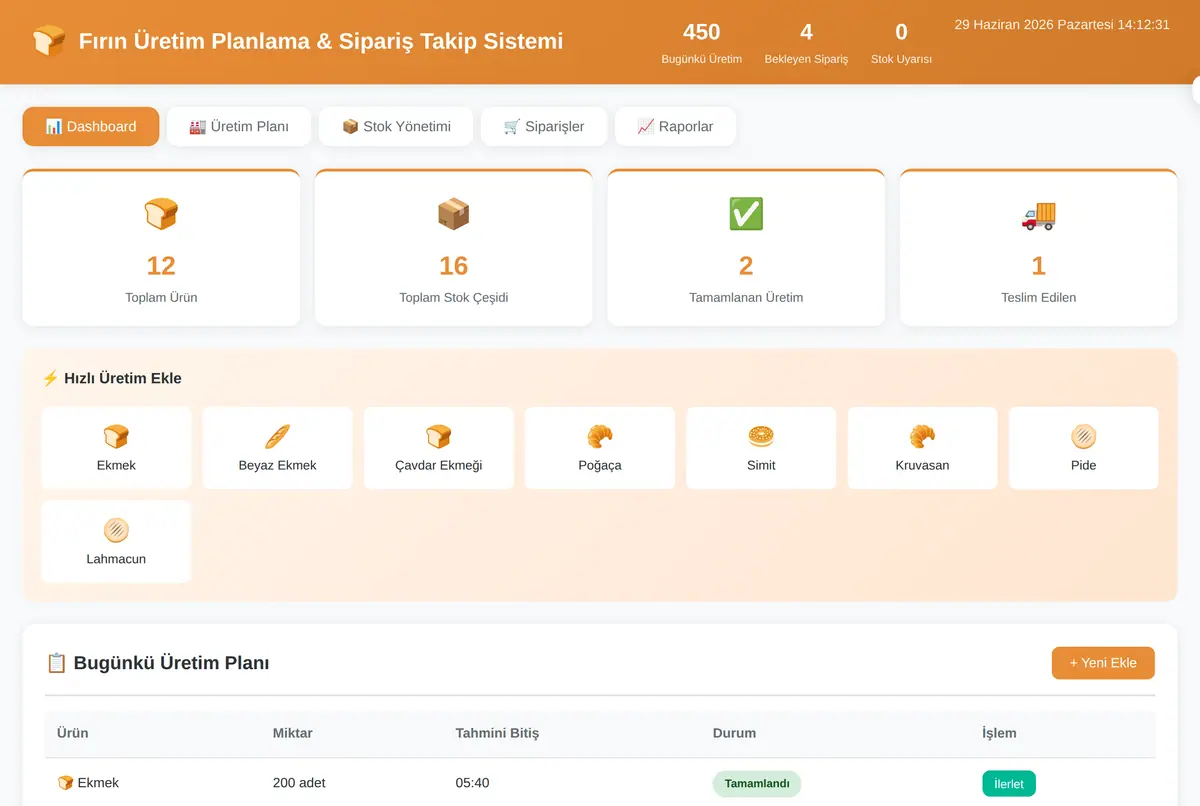Image resolution: width=1200 pixels, height=806 pixels.
Task: Click the Hızlı Üretim Ekle heading
Action: coord(112,378)
